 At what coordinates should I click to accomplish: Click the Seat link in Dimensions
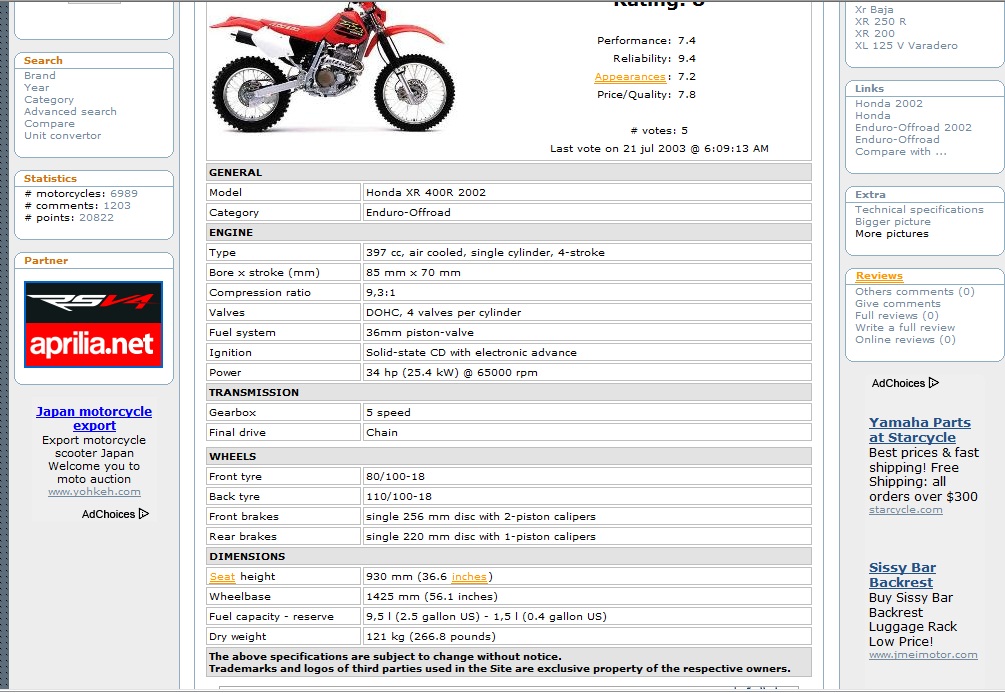[222, 577]
